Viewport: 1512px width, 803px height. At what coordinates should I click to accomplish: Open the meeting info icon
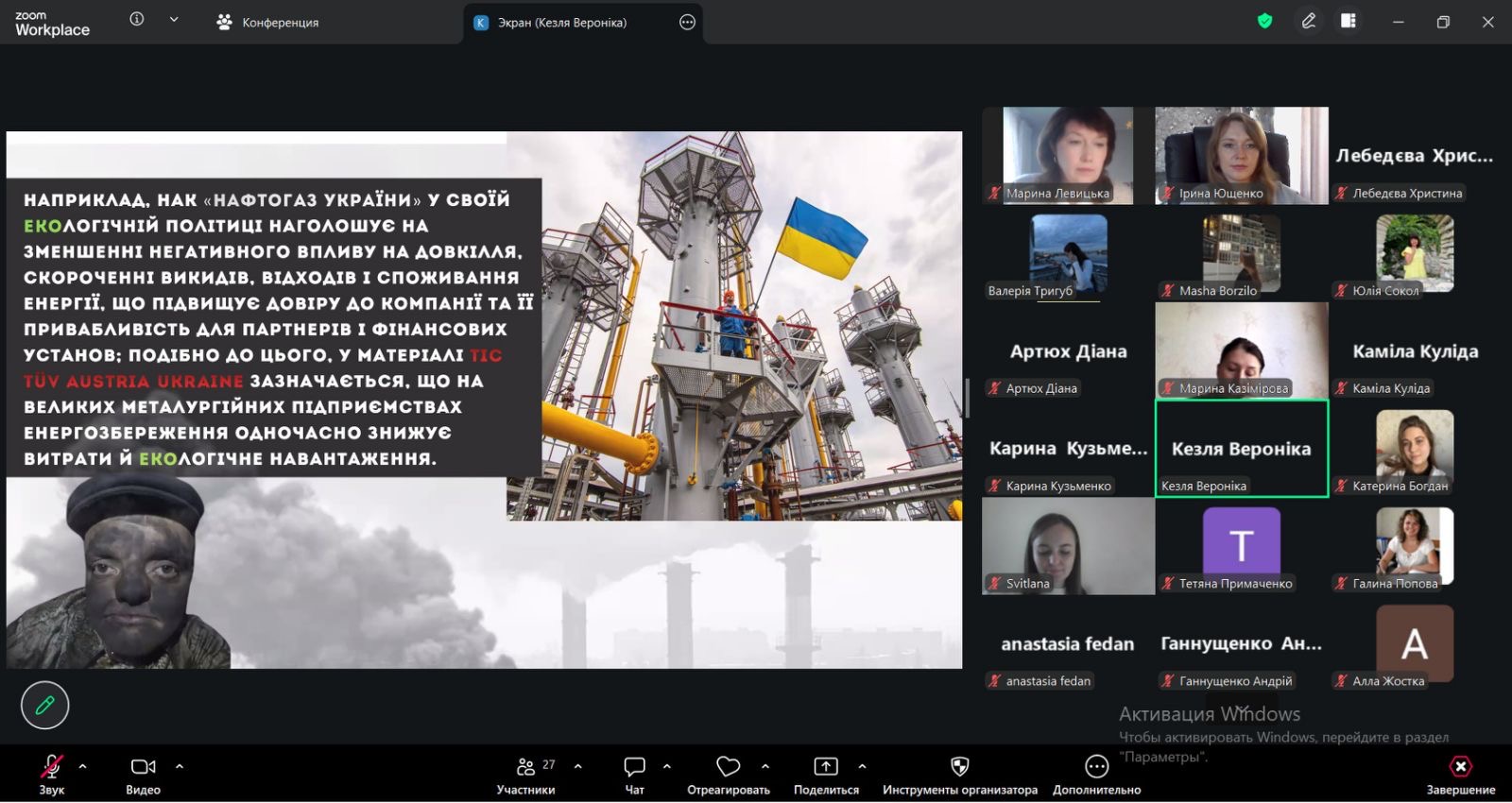pos(137,19)
